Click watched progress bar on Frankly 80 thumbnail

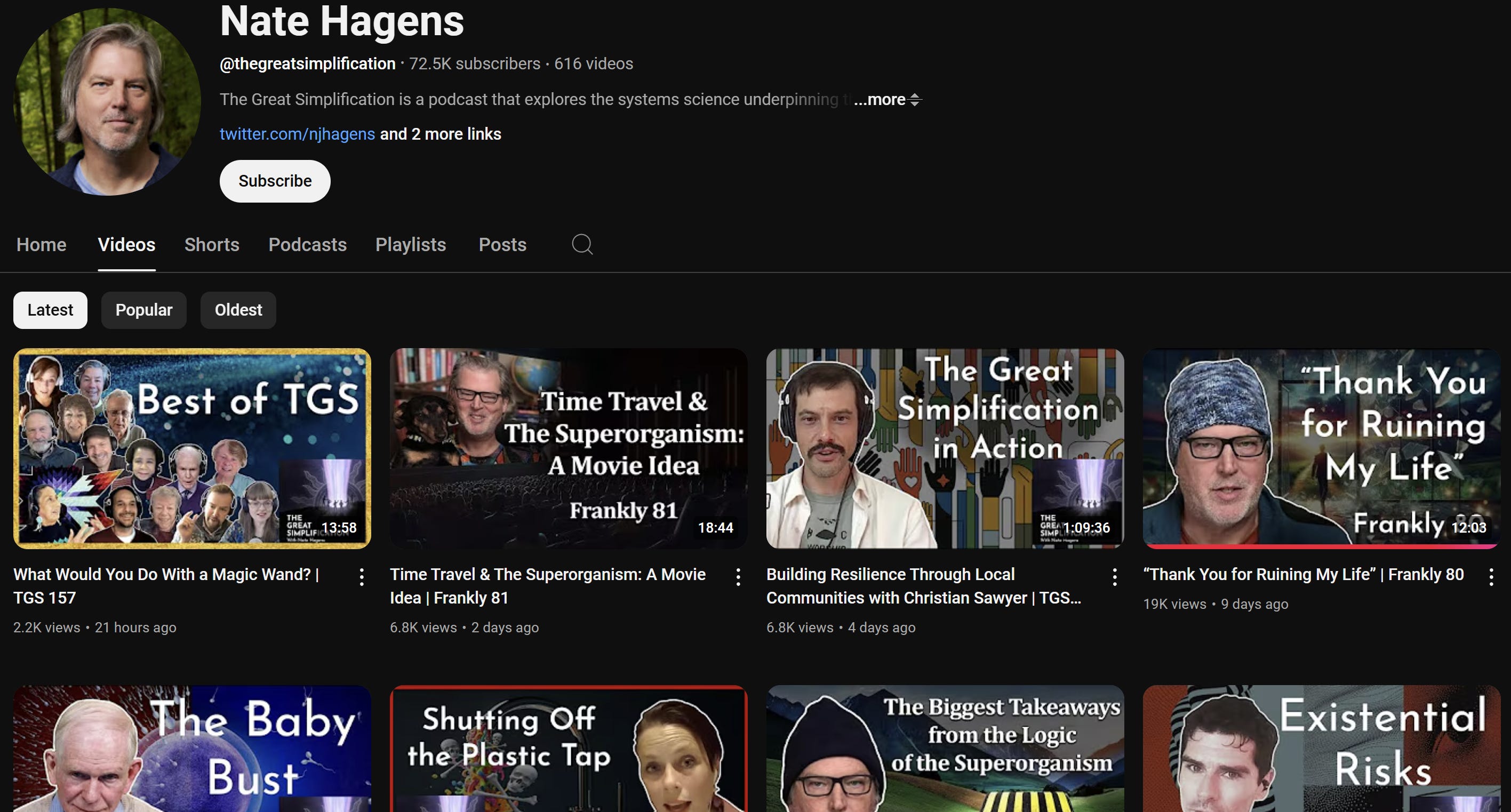pyautogui.click(x=1322, y=546)
